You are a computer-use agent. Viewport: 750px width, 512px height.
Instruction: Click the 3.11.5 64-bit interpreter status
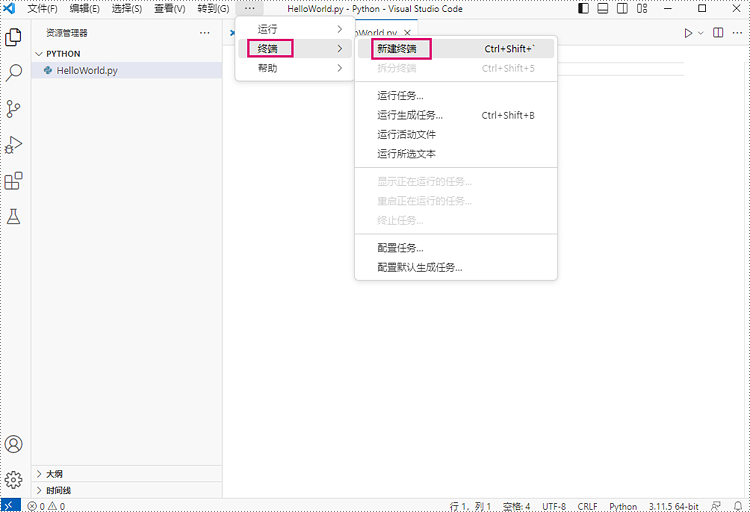(x=673, y=506)
